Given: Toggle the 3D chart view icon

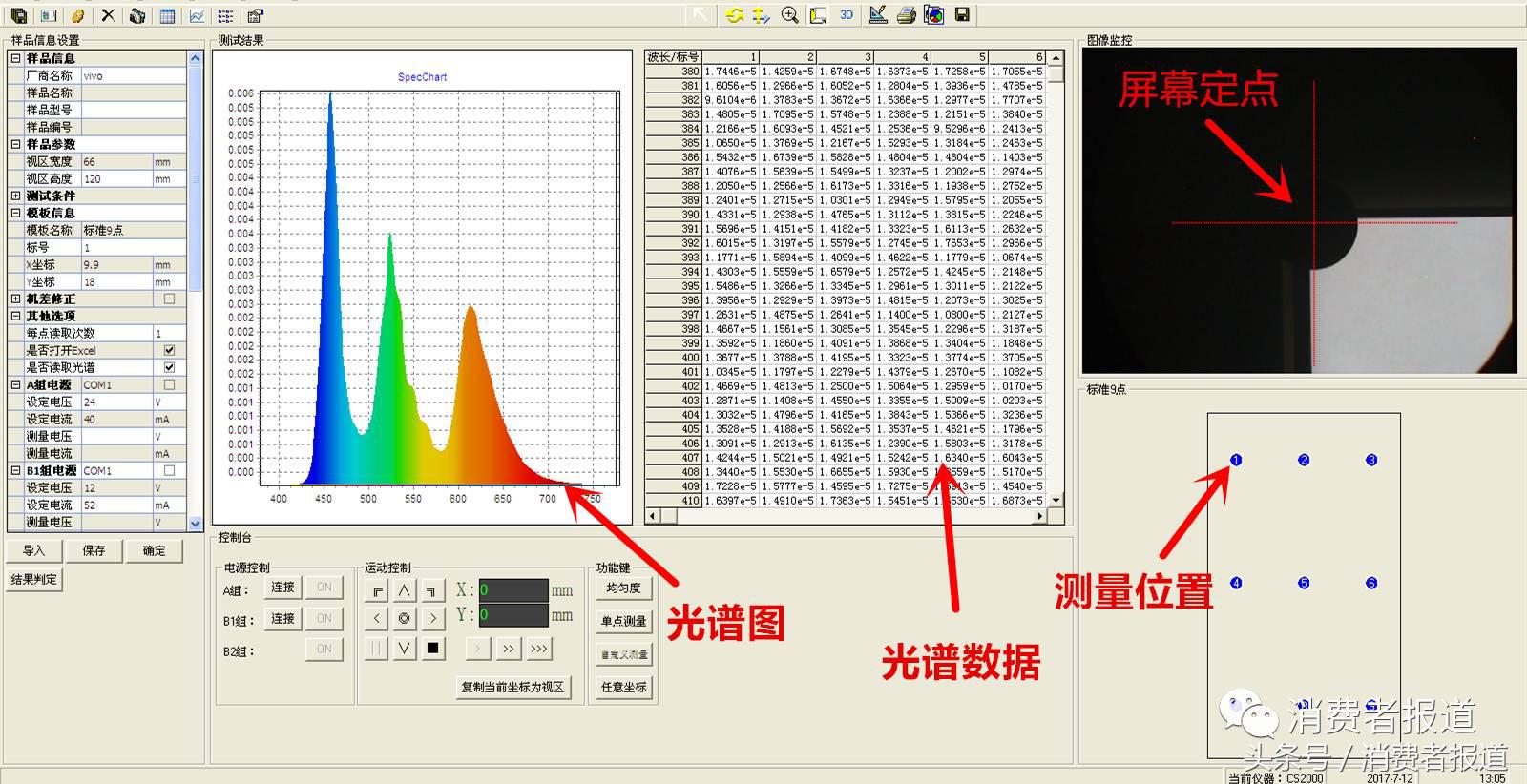Looking at the screenshot, I should 847,14.
